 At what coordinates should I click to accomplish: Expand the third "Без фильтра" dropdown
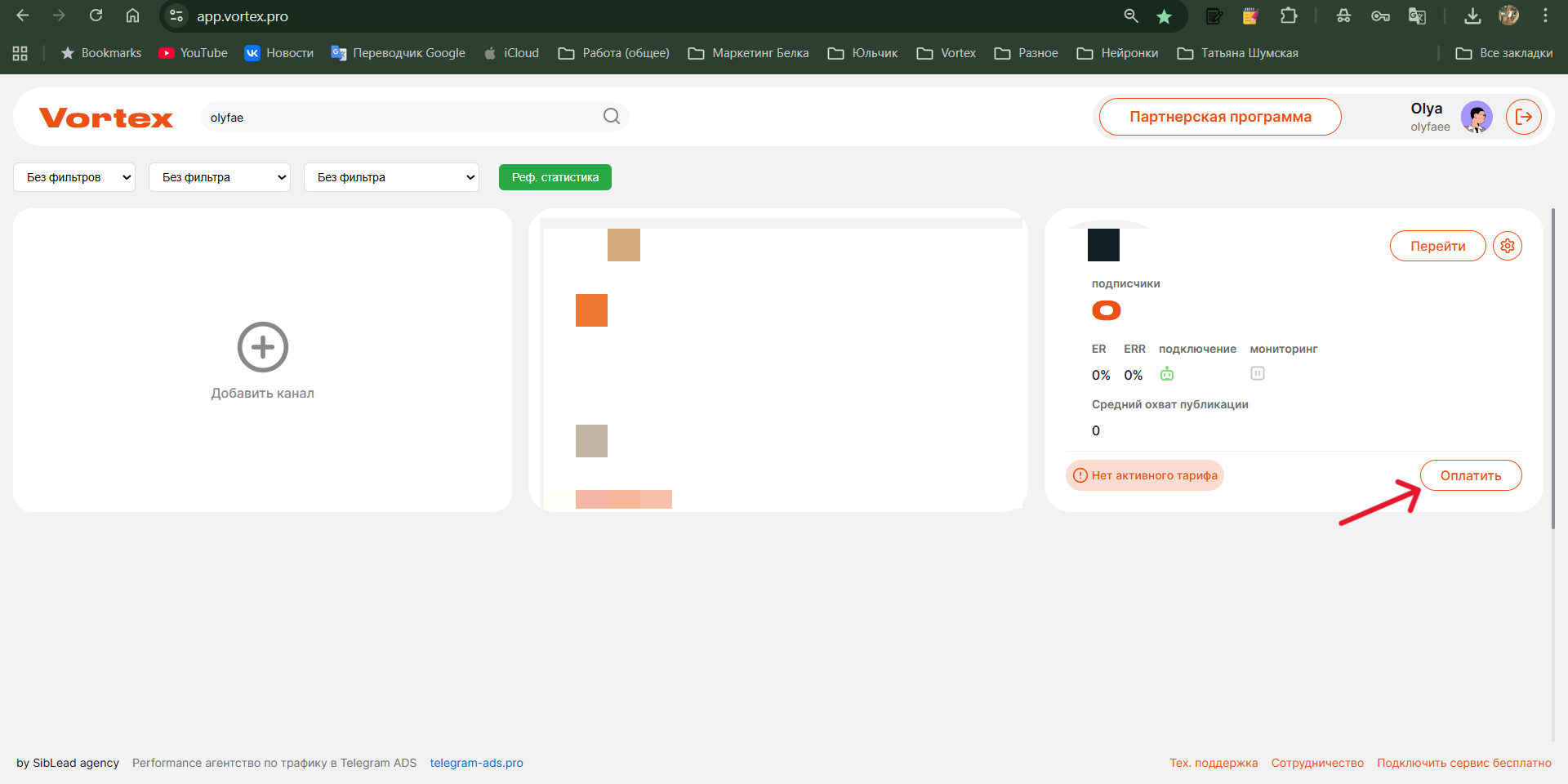[391, 177]
